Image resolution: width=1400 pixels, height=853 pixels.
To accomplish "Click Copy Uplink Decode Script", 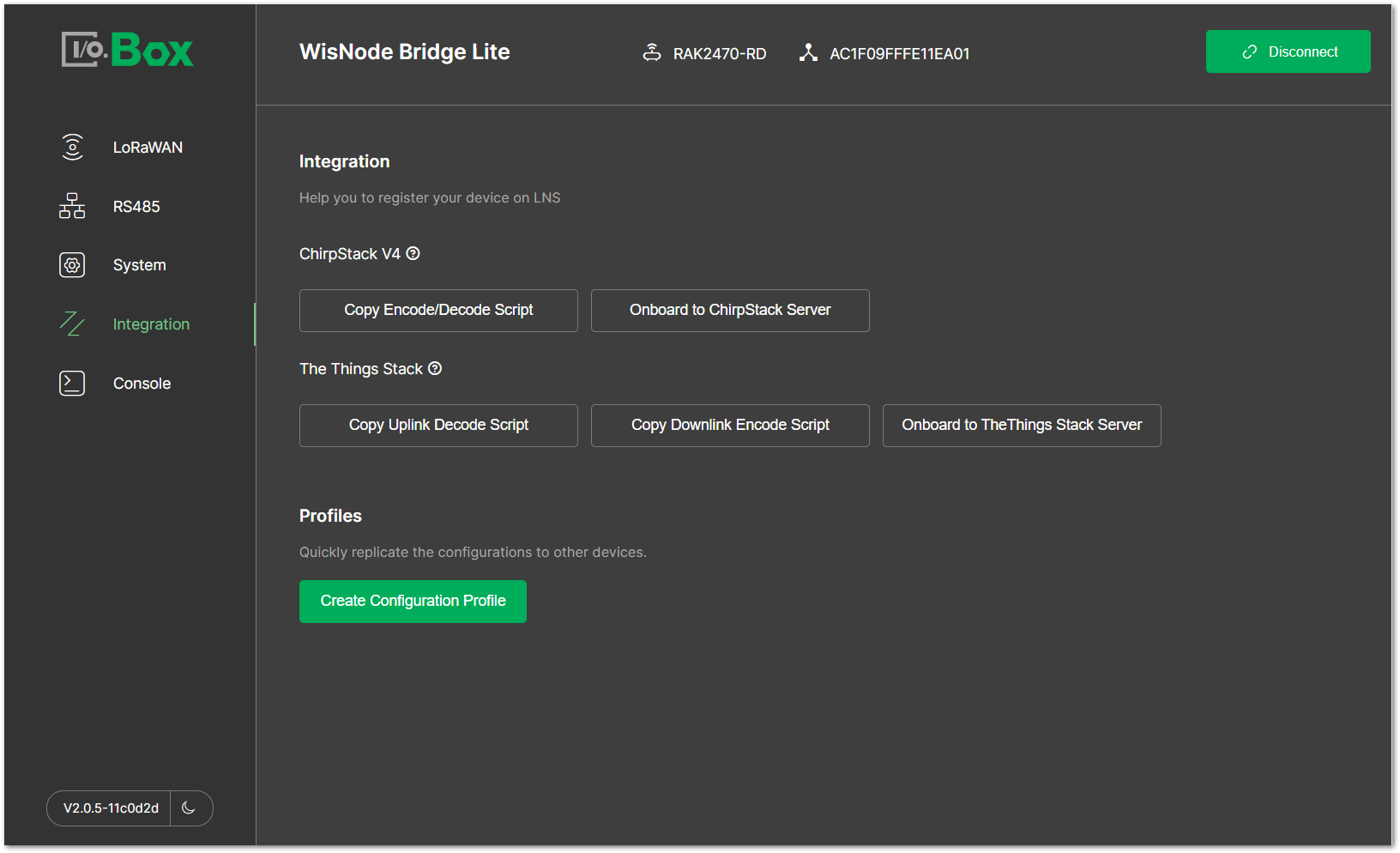I will coord(438,426).
